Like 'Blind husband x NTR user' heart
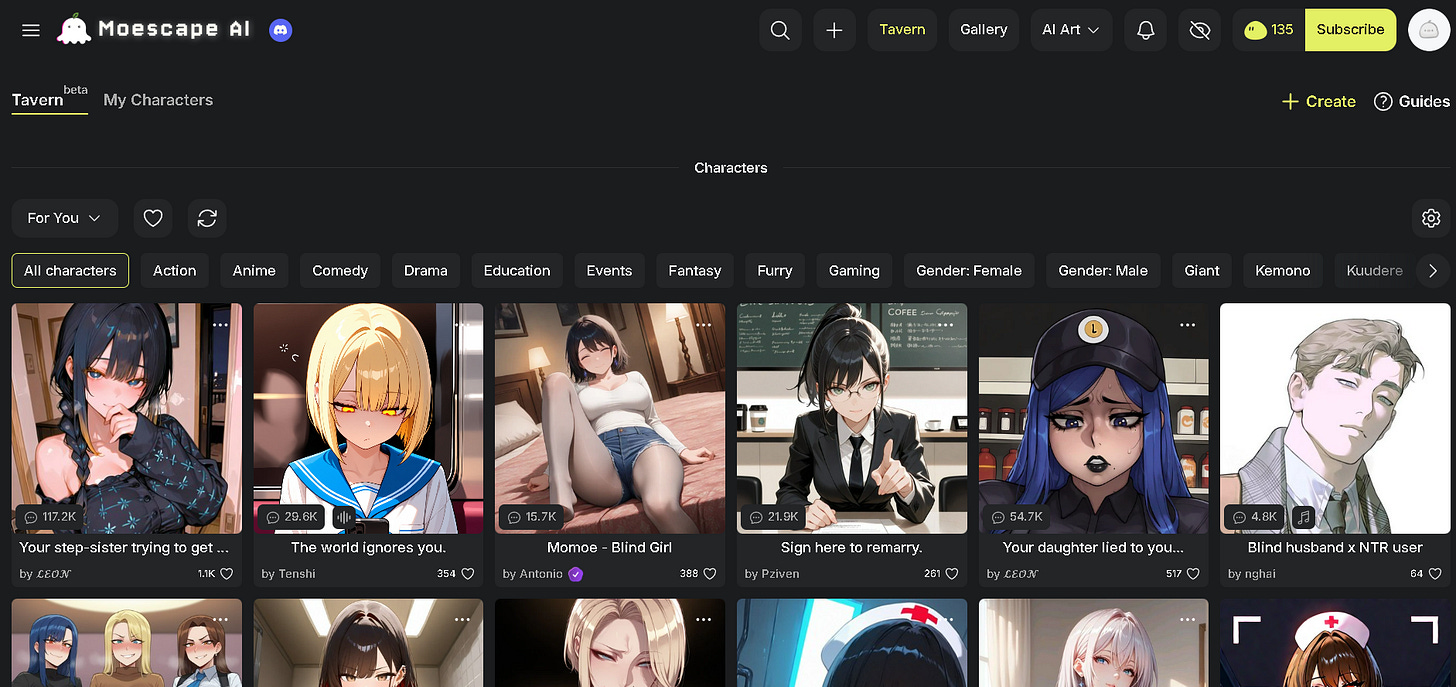This screenshot has width=1456, height=687. 1435,574
